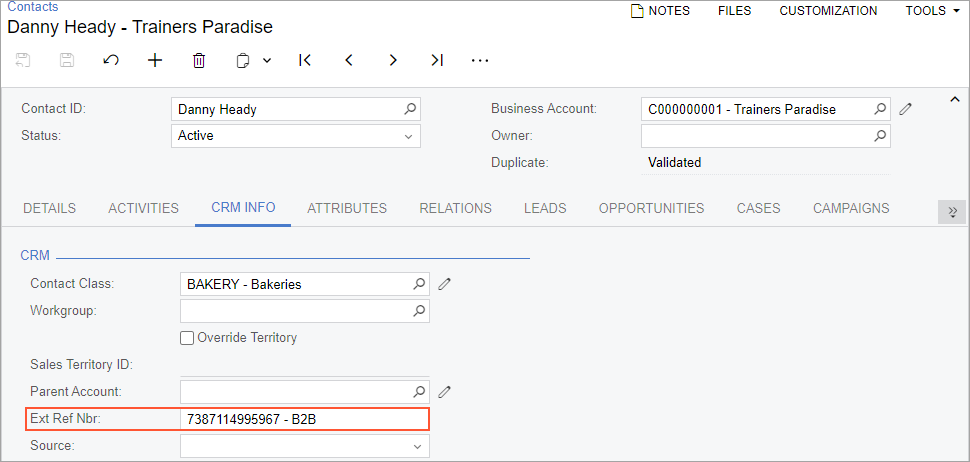
Task: Click the Add New Record plus icon
Action: tap(155, 60)
